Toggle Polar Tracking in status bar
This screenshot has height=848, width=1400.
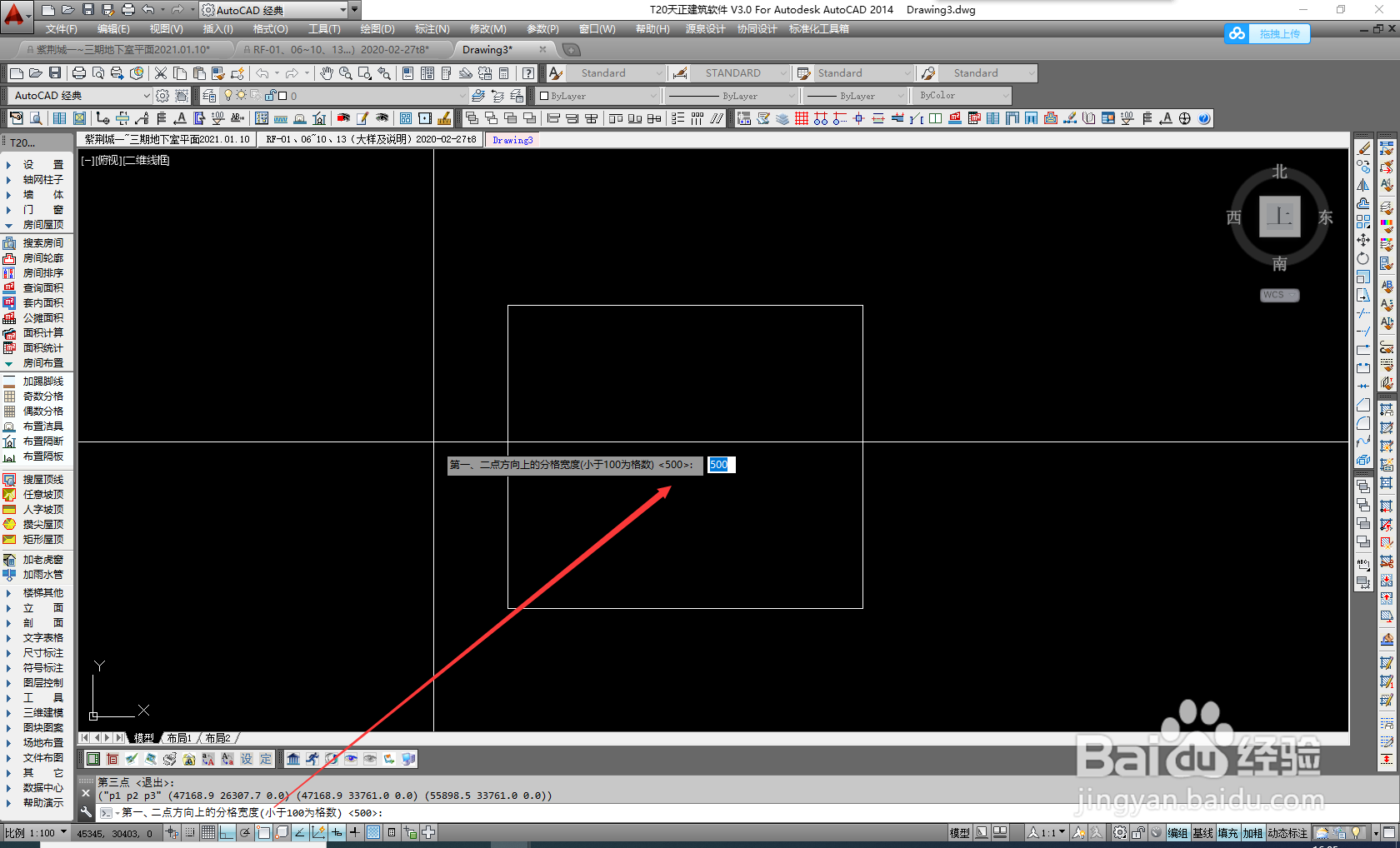245,832
